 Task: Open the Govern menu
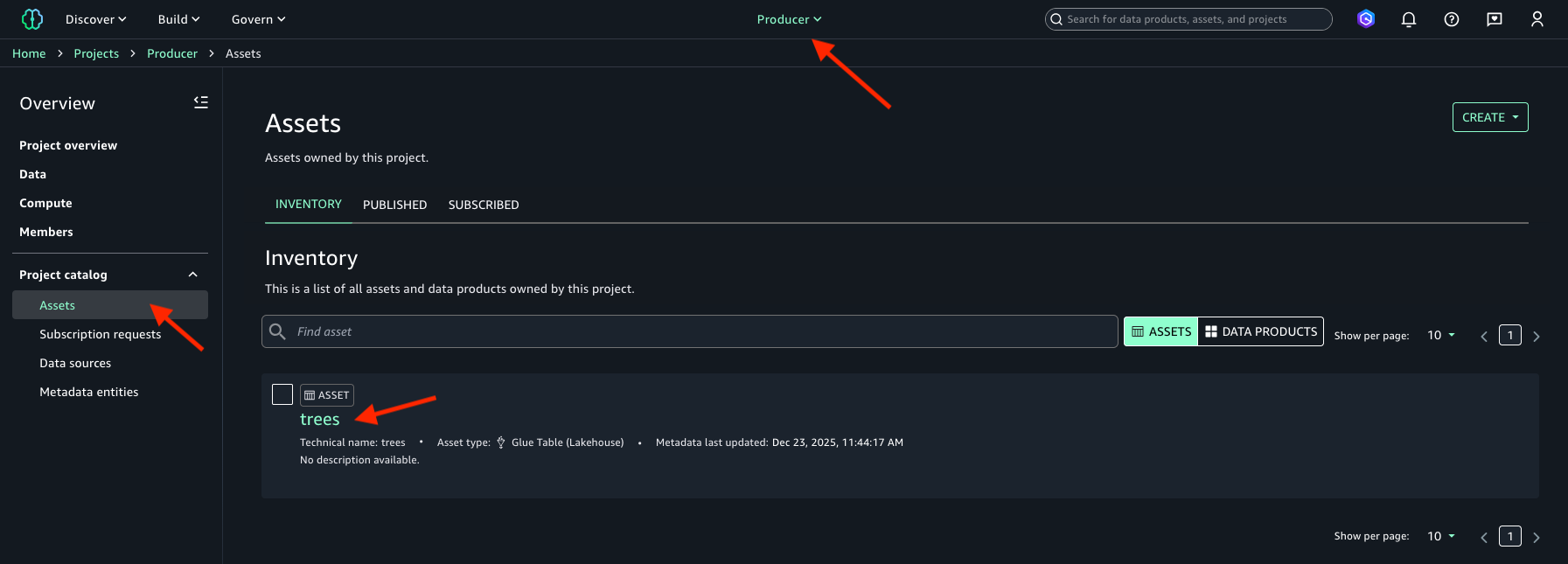(x=259, y=19)
